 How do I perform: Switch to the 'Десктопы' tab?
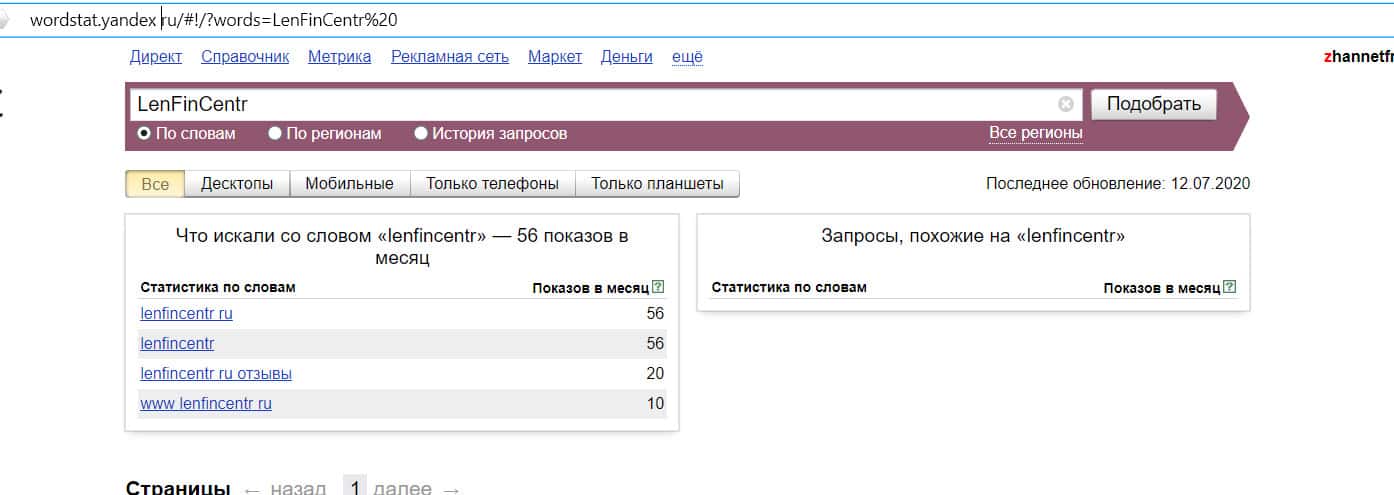coord(238,184)
